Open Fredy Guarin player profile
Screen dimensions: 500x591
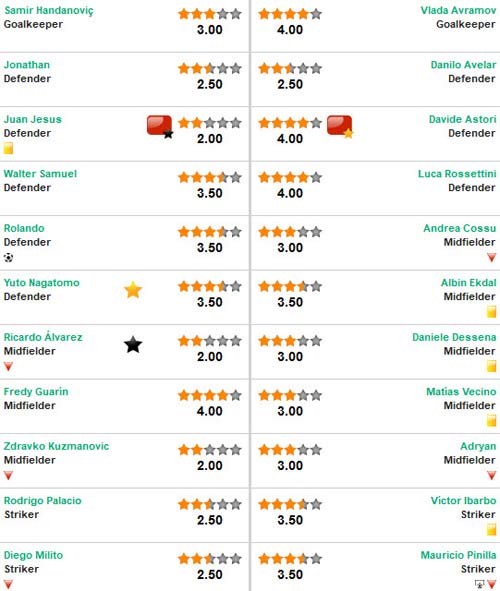click(36, 392)
